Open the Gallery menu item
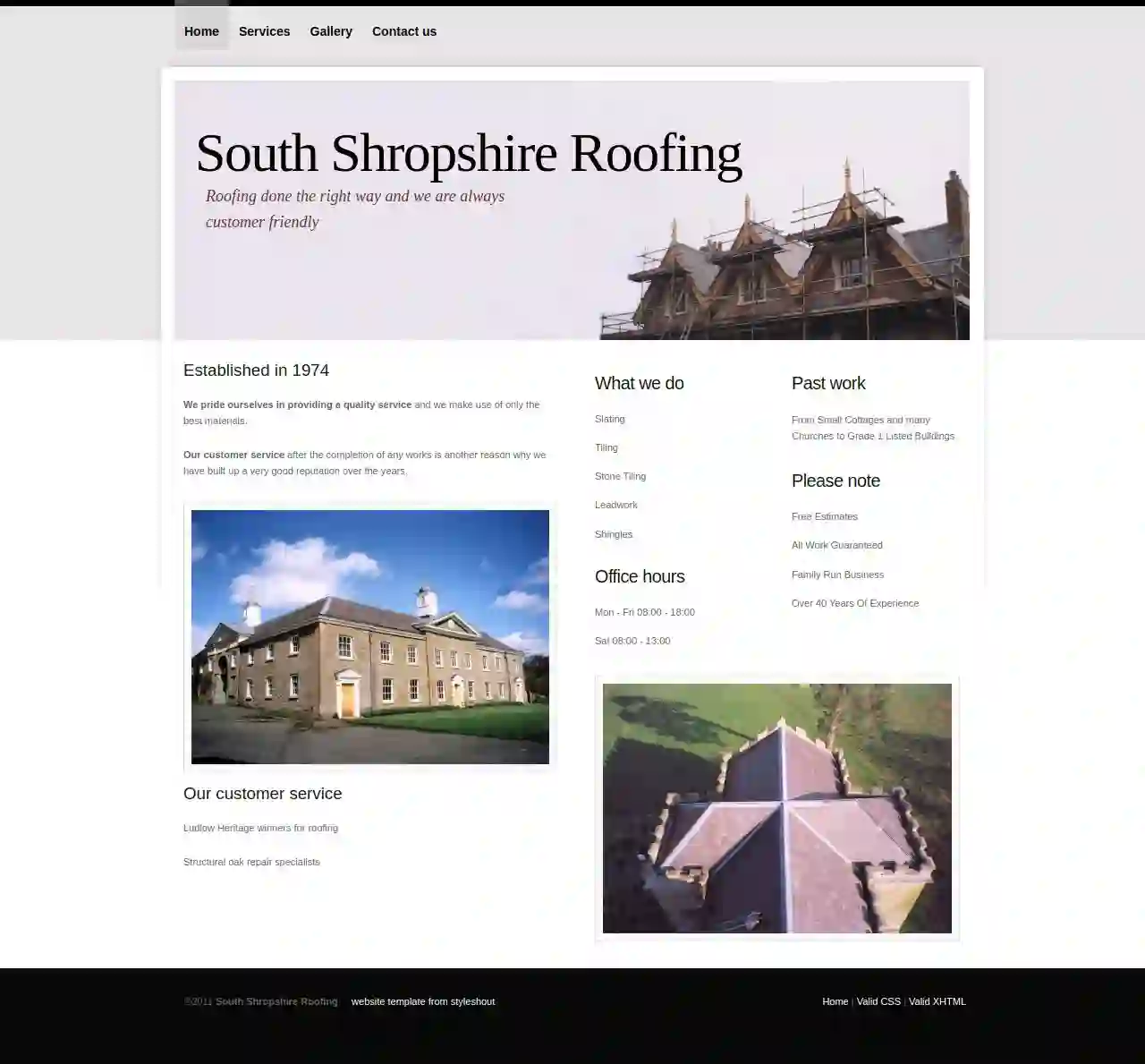1145x1064 pixels. pyautogui.click(x=331, y=31)
